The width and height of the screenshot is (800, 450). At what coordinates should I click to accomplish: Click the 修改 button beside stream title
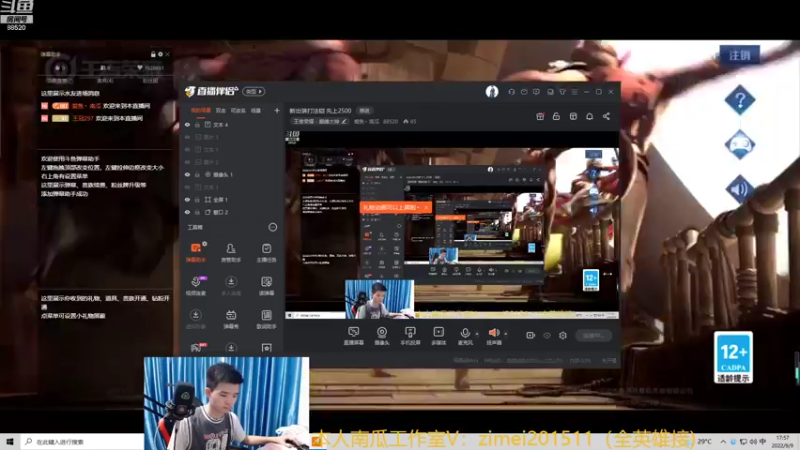tap(364, 110)
